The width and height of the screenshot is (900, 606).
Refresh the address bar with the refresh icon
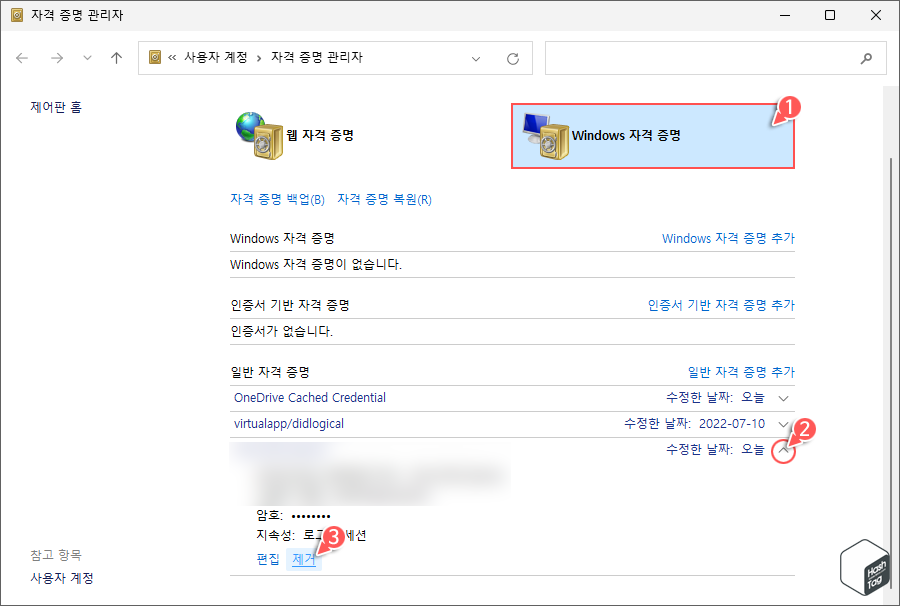[x=513, y=58]
